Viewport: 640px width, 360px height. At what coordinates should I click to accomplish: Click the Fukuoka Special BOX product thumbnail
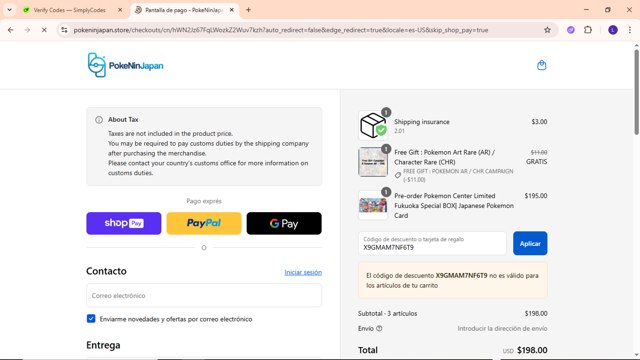tap(373, 205)
